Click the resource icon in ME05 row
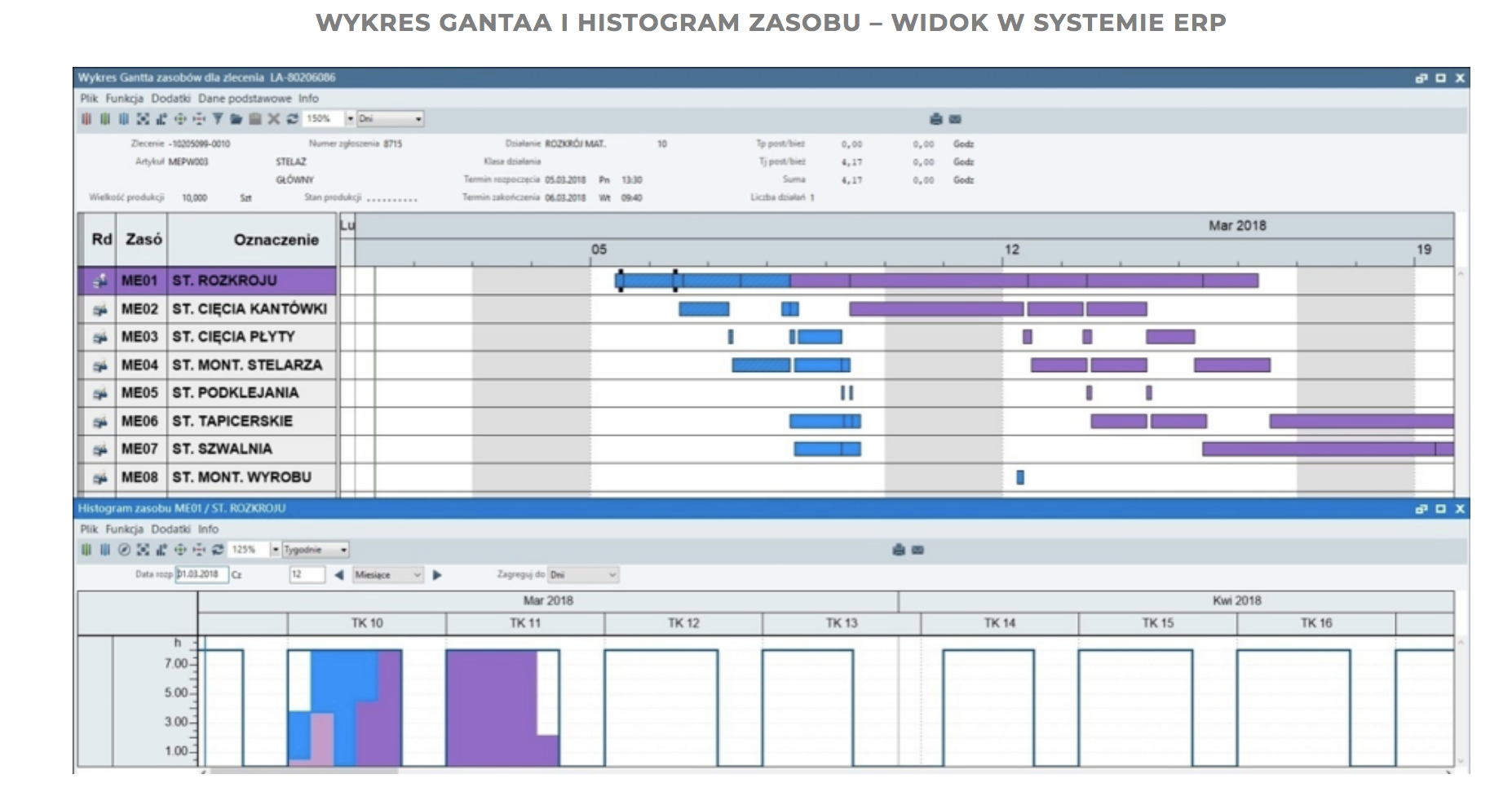This screenshot has height=801, width=1512. click(x=99, y=394)
